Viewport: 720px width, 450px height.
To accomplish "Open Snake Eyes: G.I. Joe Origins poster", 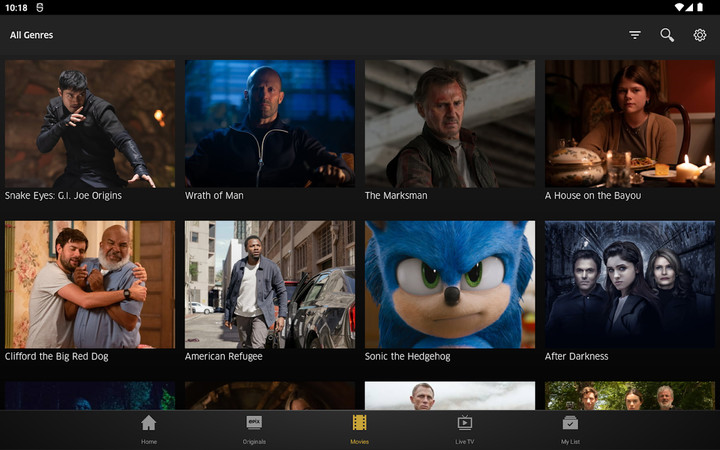I will 90,124.
